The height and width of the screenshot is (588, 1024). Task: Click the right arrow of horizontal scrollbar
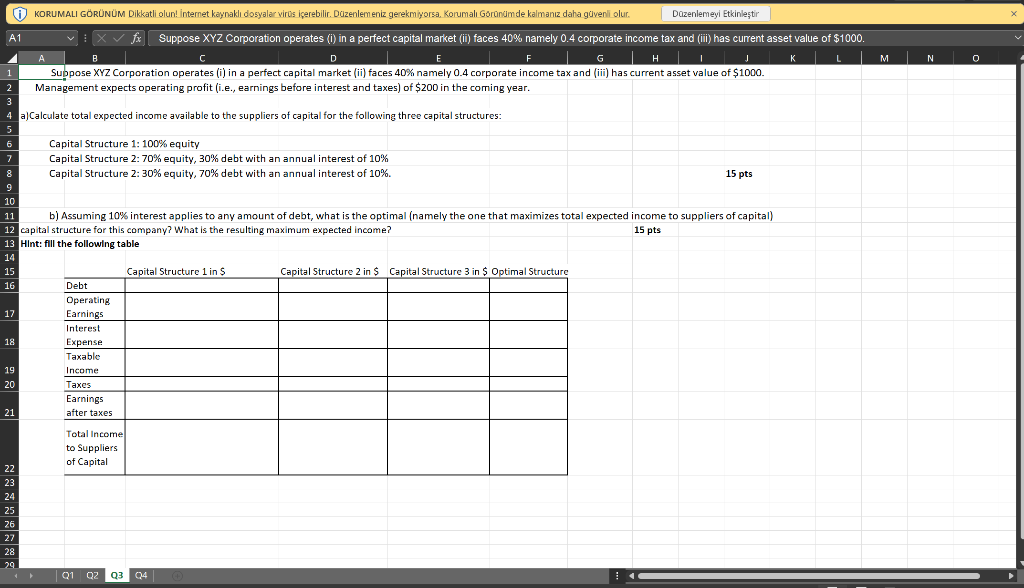point(1011,576)
